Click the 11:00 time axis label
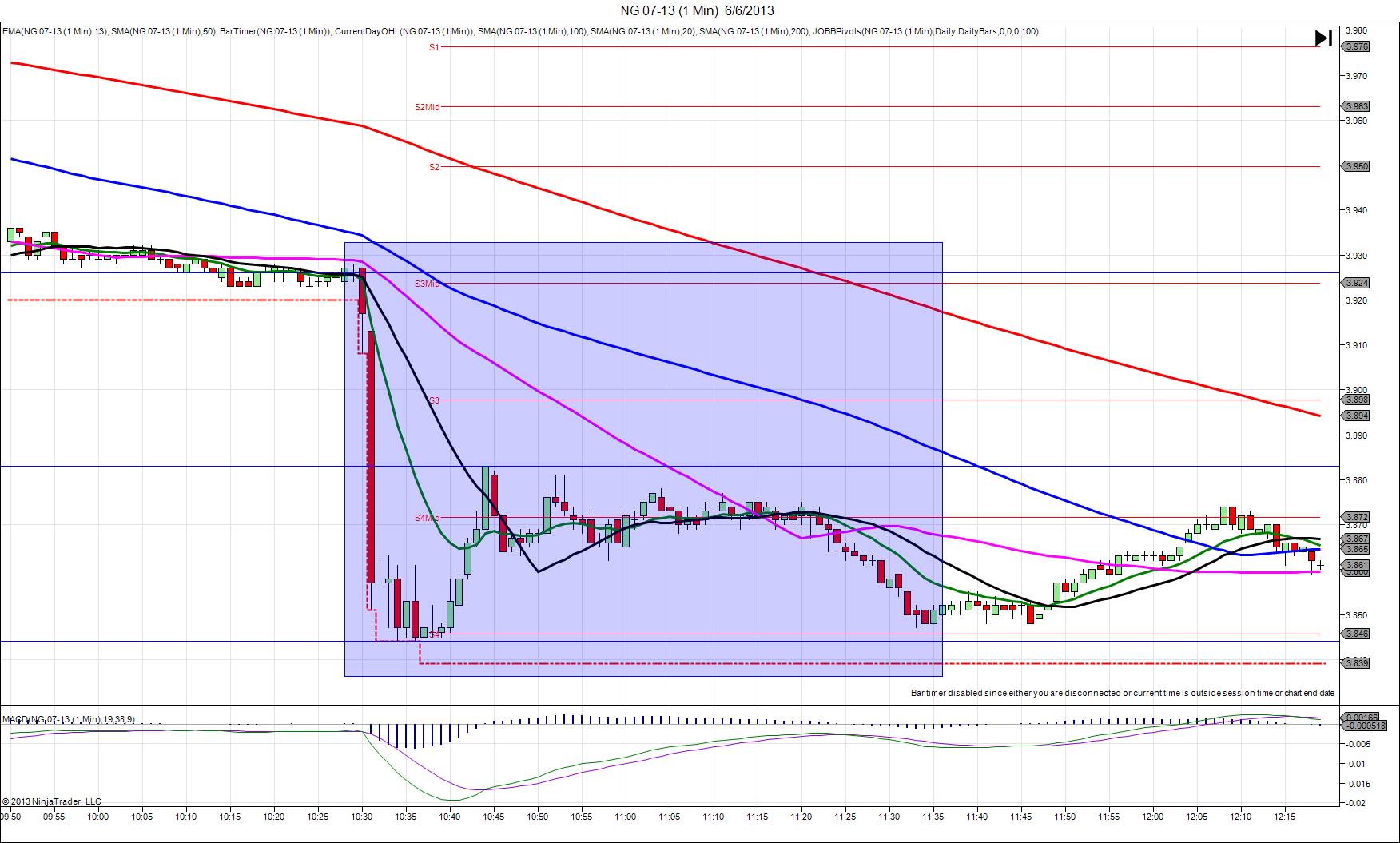 pos(626,817)
